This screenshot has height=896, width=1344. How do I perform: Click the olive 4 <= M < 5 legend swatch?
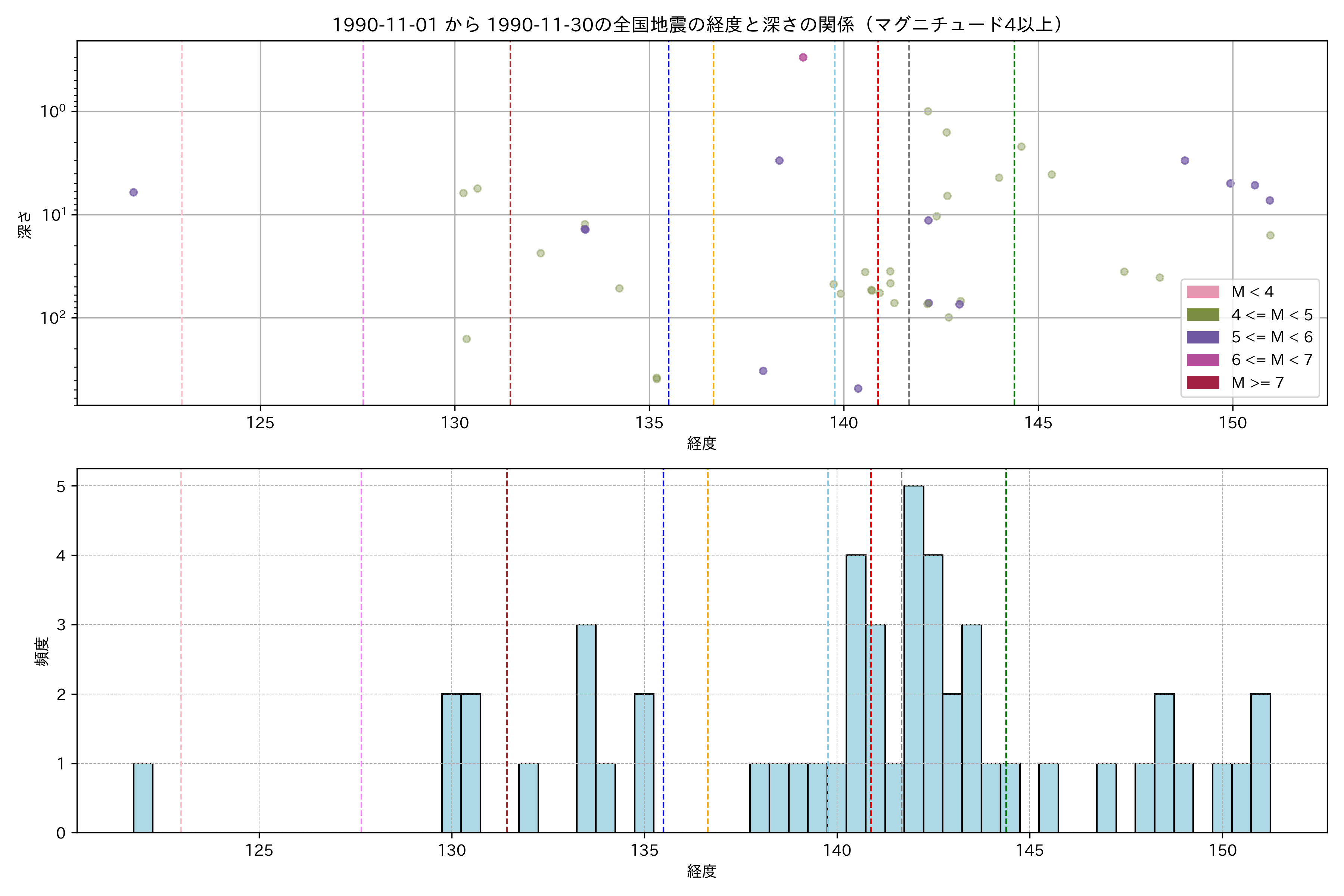(1202, 315)
